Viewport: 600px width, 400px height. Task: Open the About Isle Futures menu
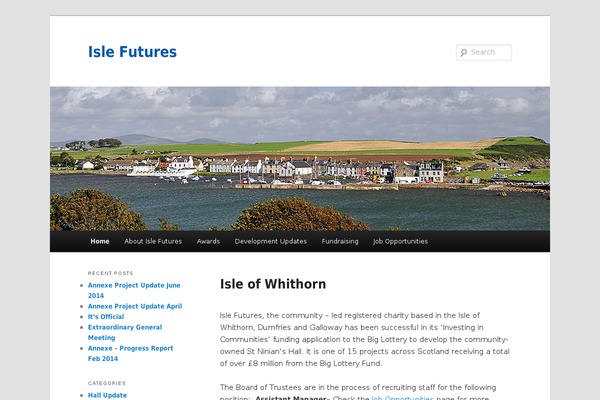[153, 241]
